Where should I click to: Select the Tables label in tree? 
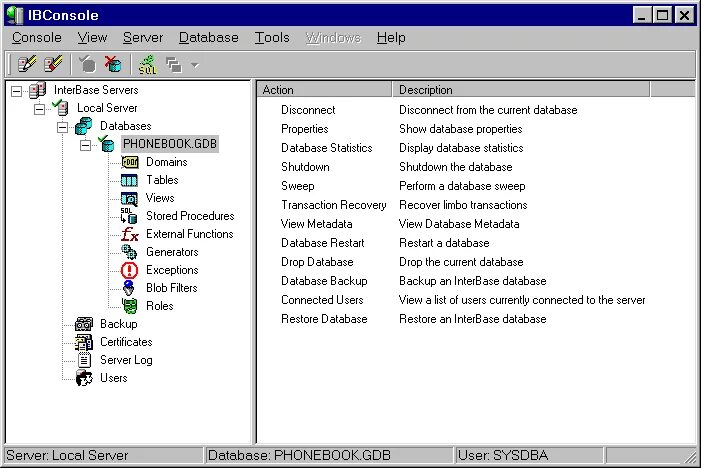162,180
